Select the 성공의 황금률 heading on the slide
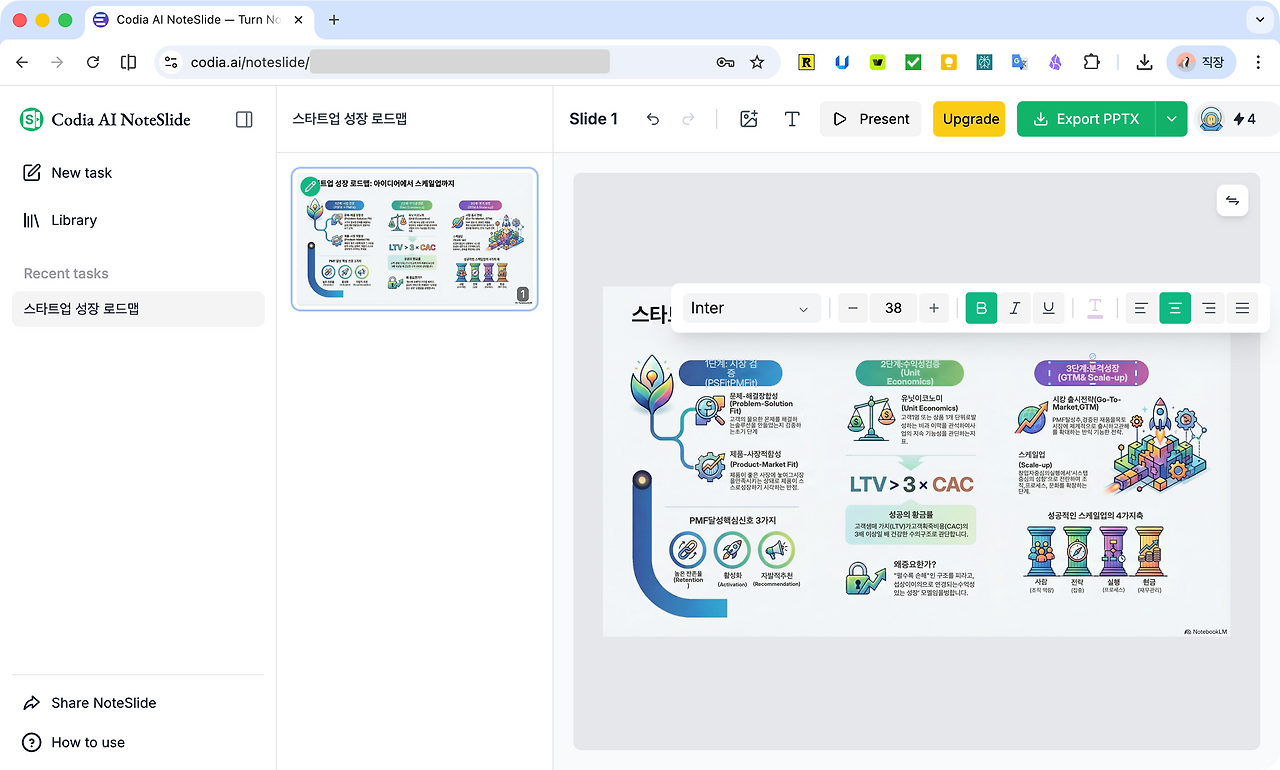 909,514
